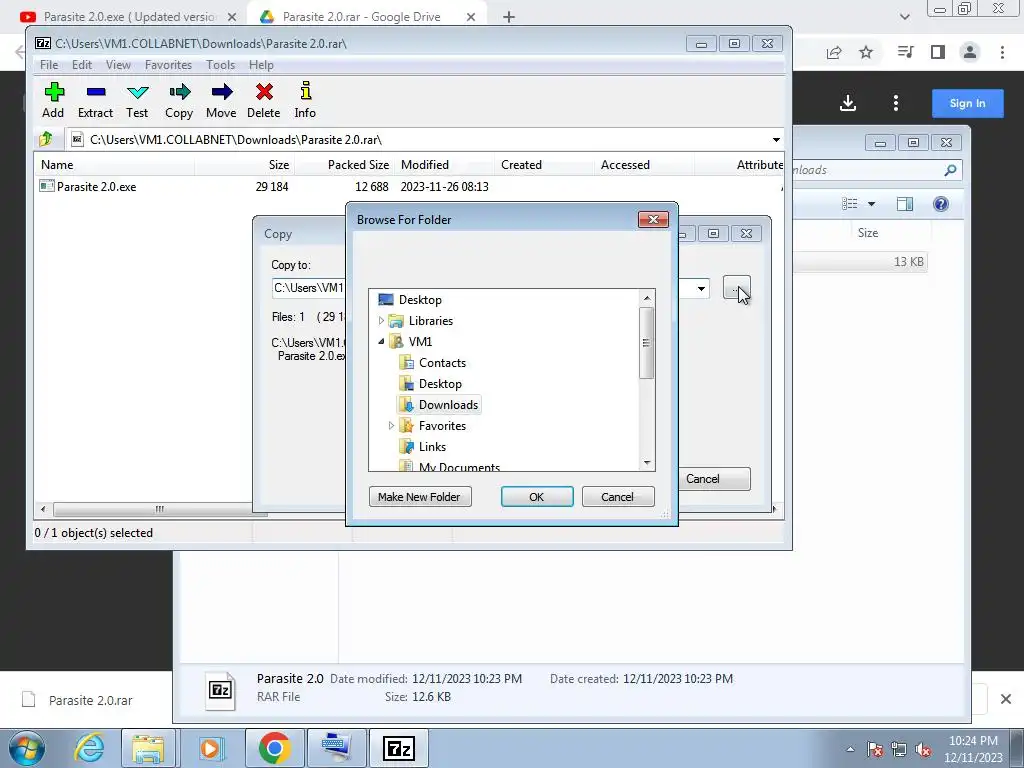Click the Size column header in 7-Zip
This screenshot has height=768, width=1024.
point(244,165)
